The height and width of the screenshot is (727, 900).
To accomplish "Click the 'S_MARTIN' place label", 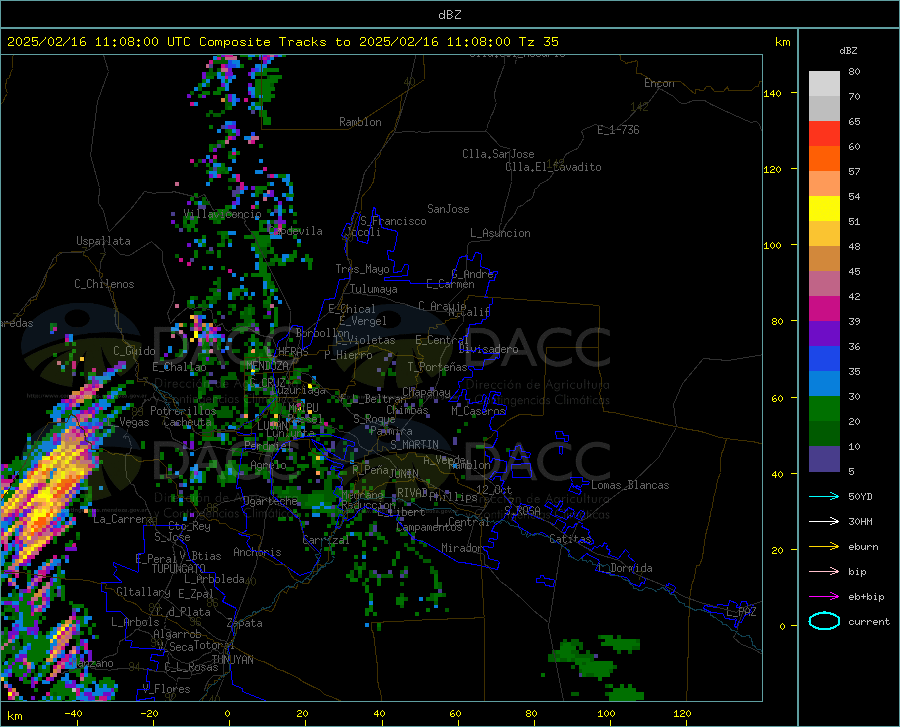I will 414,445.
